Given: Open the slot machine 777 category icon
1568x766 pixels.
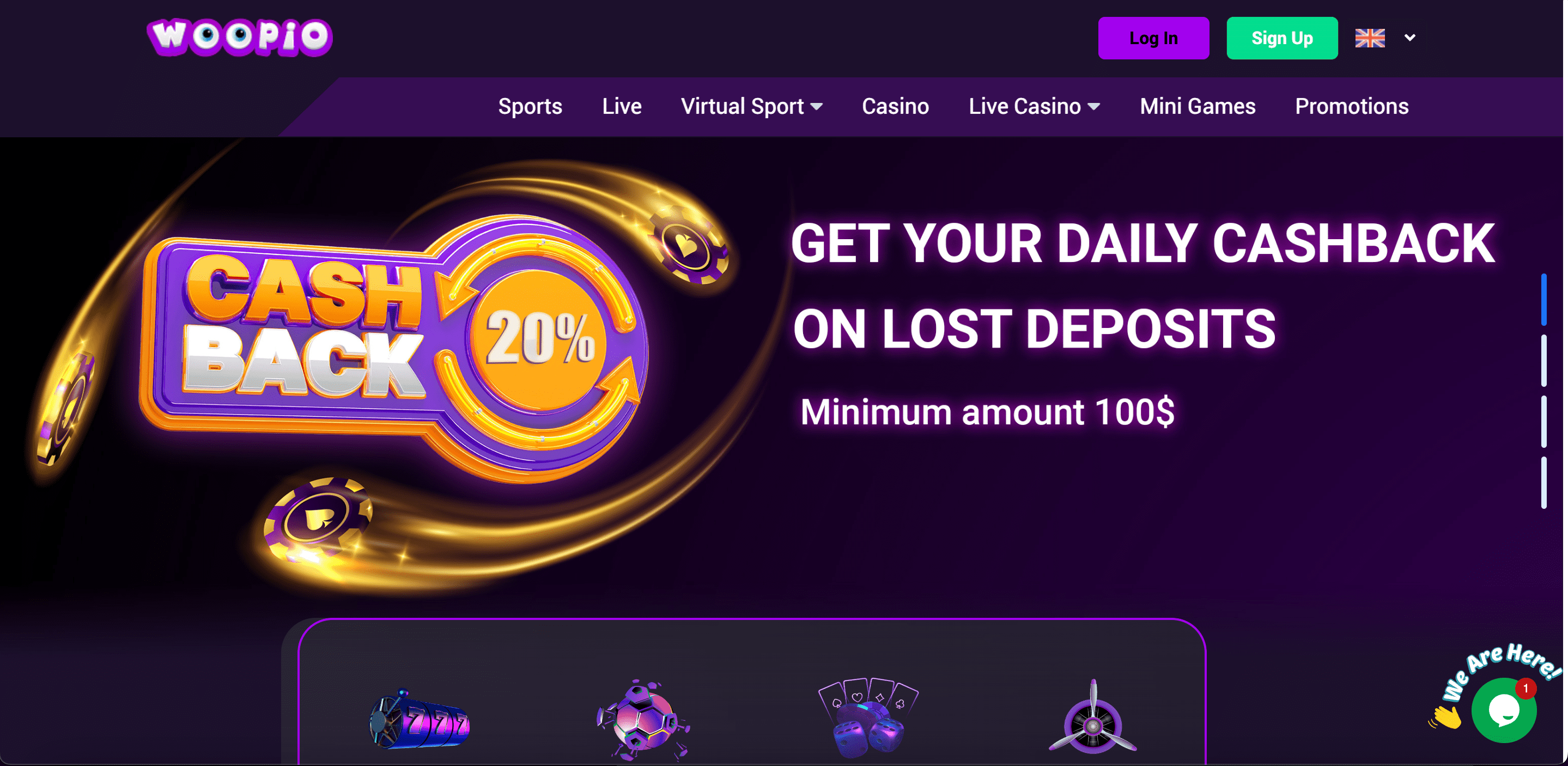Looking at the screenshot, I should coord(420,720).
